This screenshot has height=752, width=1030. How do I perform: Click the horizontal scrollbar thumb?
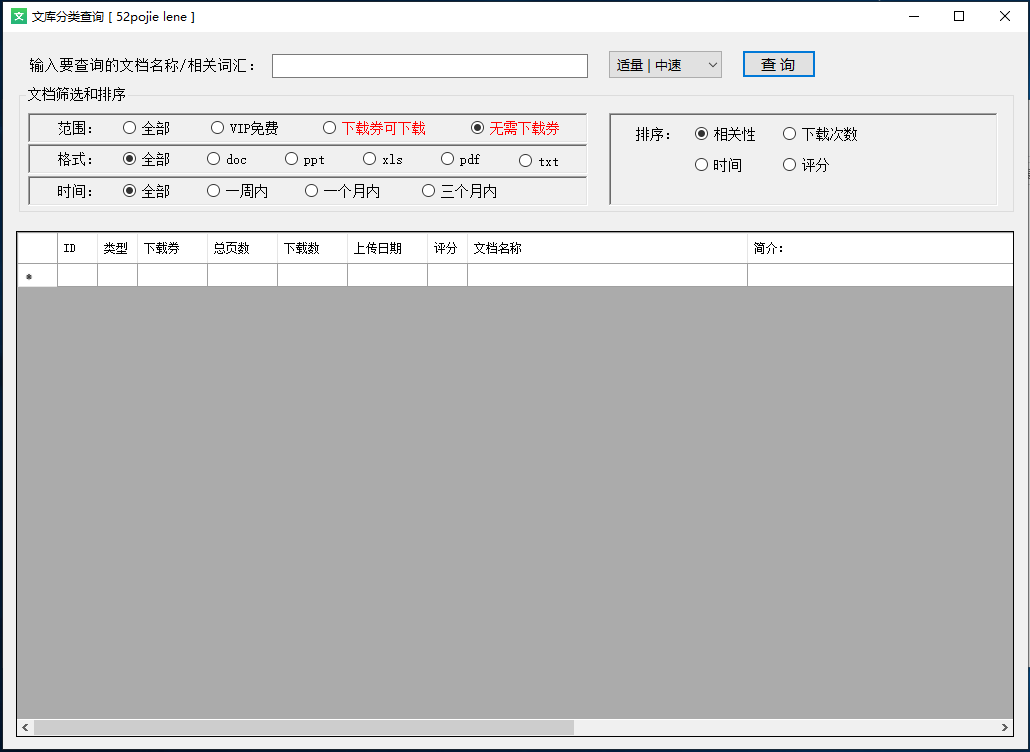pos(304,727)
